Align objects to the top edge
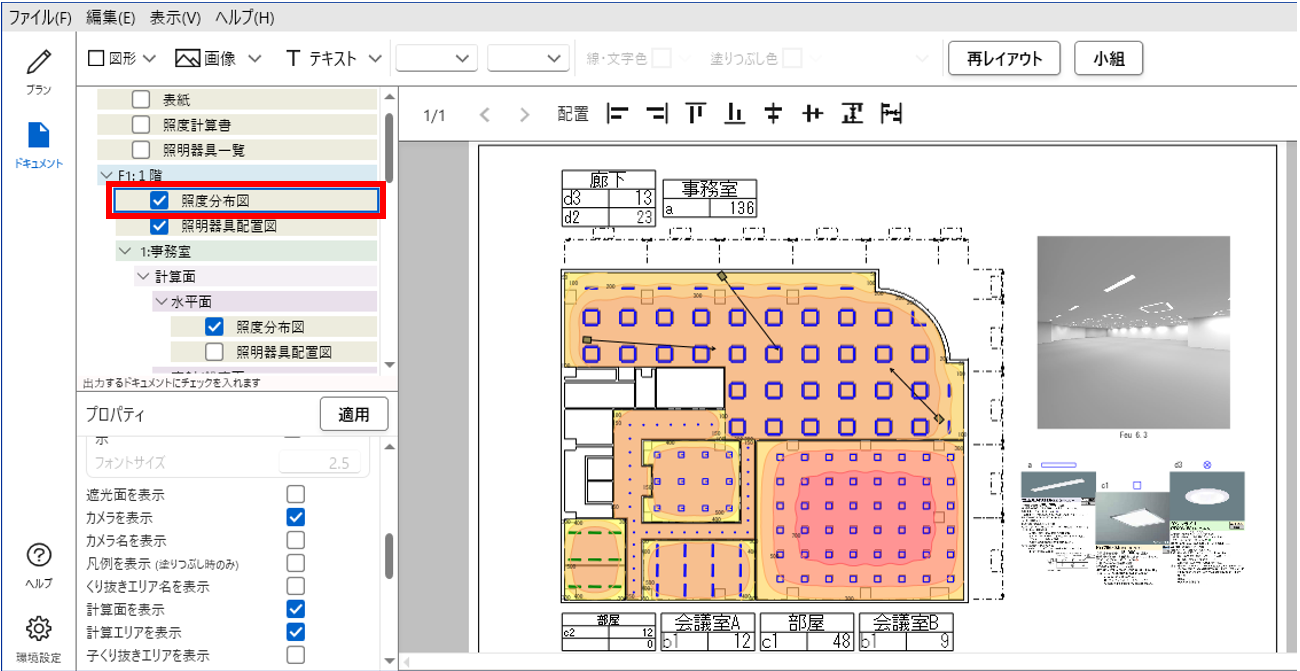The image size is (1300, 671). tap(696, 115)
